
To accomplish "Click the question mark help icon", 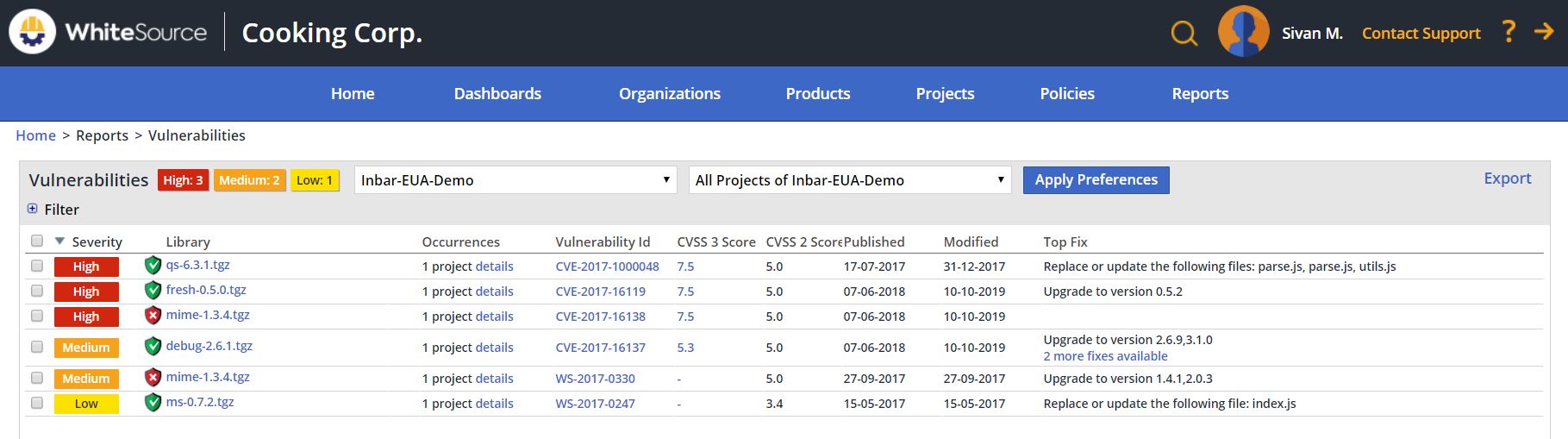I will click(1509, 33).
